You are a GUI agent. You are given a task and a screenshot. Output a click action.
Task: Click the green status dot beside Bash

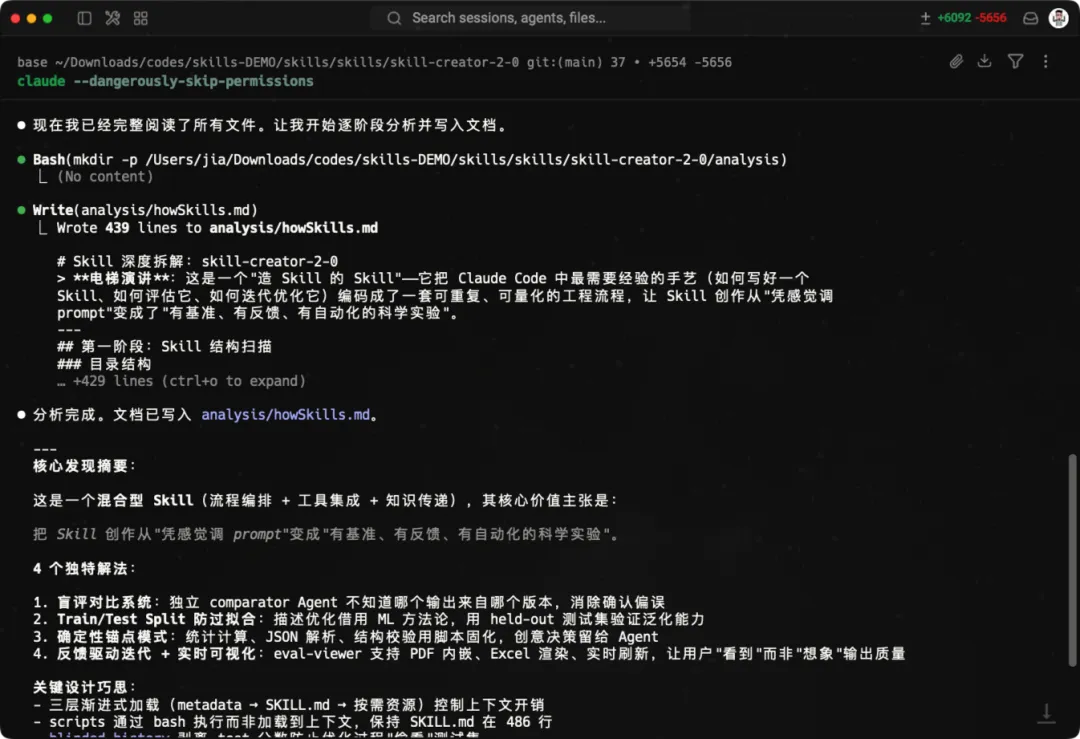[x=21, y=160]
